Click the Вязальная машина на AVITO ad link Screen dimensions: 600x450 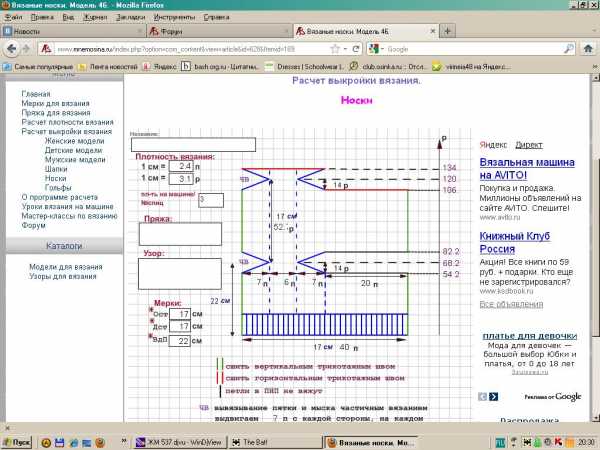(526, 168)
